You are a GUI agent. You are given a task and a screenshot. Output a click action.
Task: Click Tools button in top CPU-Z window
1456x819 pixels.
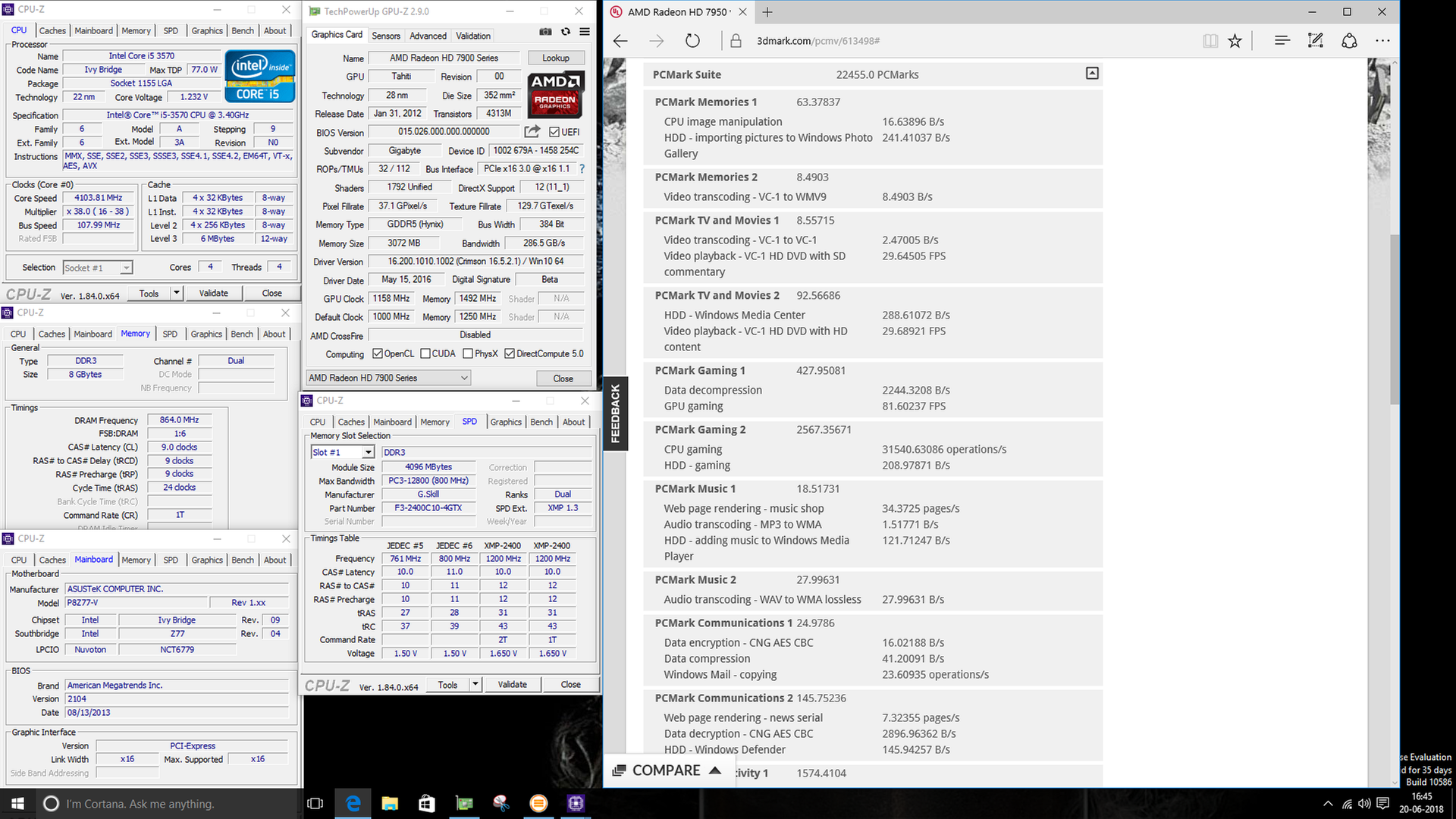pyautogui.click(x=149, y=293)
